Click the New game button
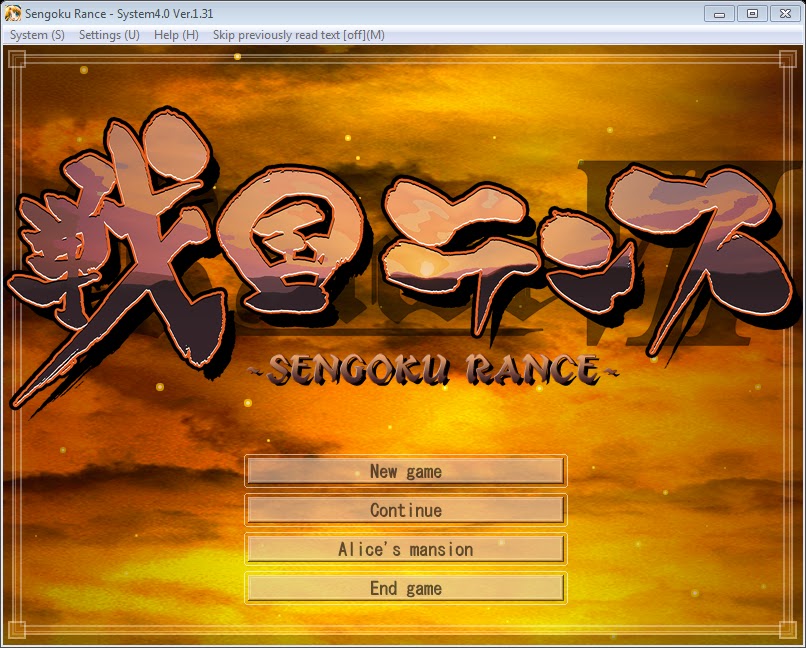Screen dimensions: 806x648 [x=404, y=471]
